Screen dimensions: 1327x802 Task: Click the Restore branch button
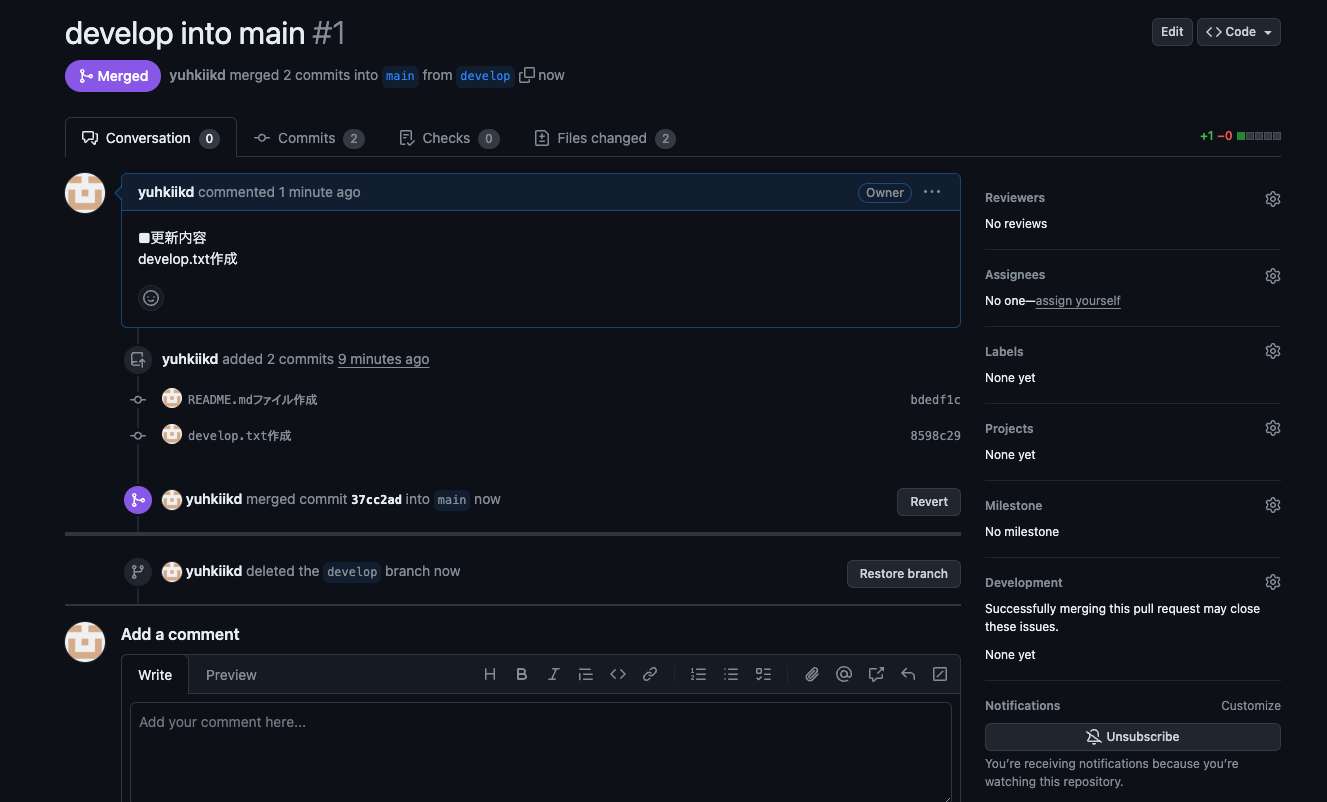pyautogui.click(x=904, y=574)
